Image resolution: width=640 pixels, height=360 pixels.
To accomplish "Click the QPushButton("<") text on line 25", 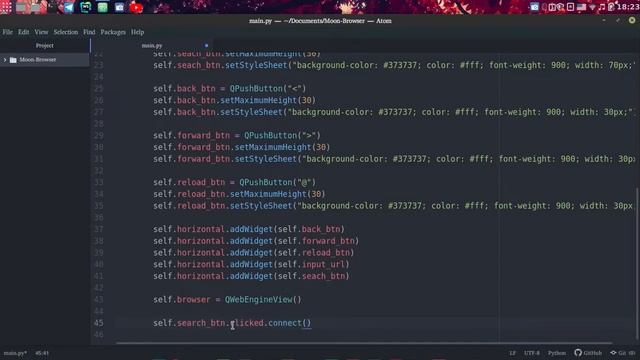I will (x=268, y=89).
